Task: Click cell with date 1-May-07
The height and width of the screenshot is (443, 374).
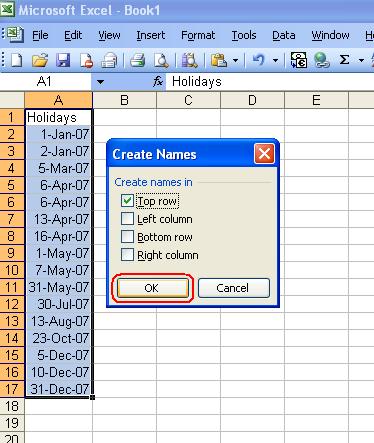Action: [58, 253]
